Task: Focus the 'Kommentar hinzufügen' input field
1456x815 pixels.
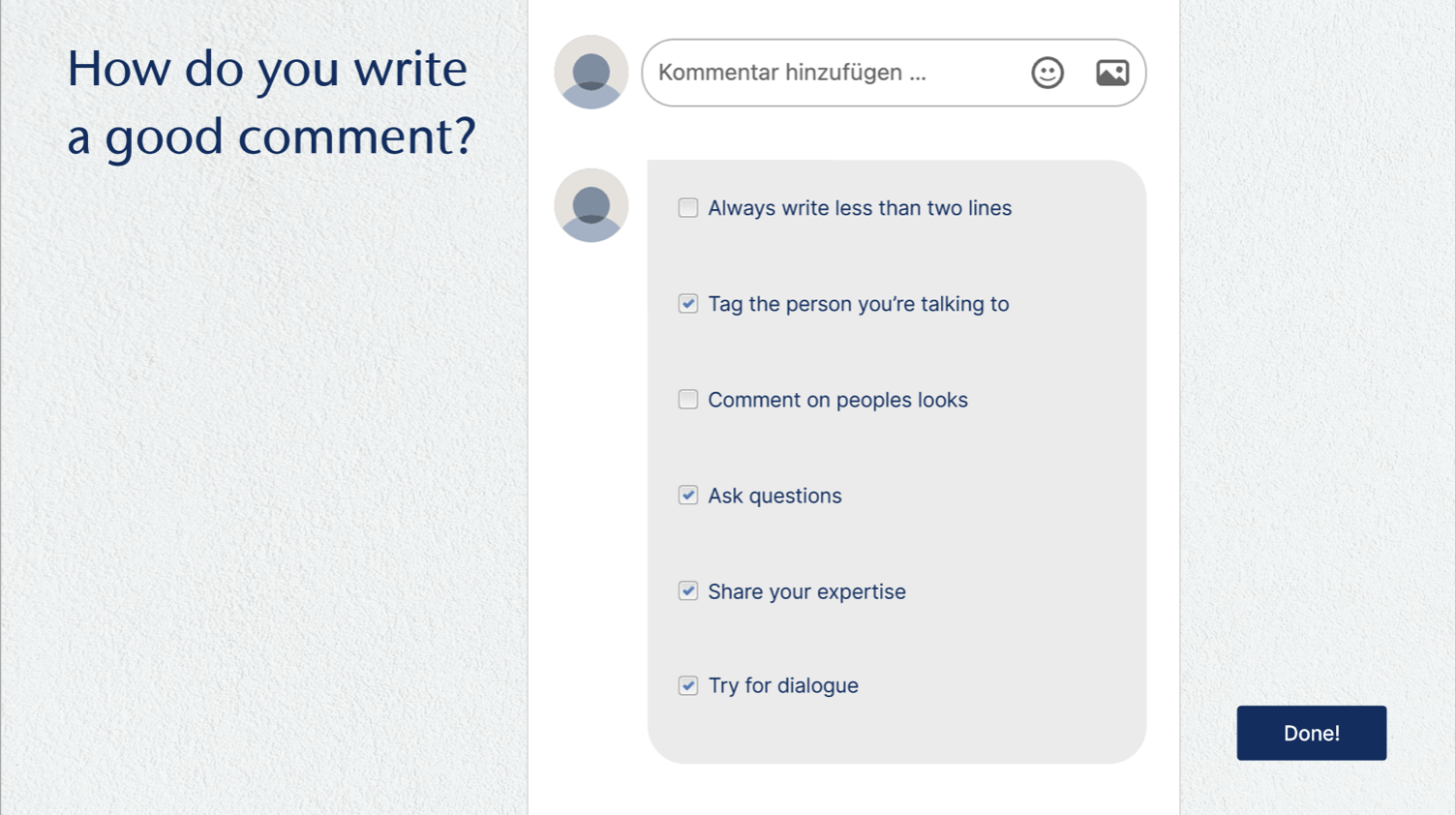Action: click(833, 73)
